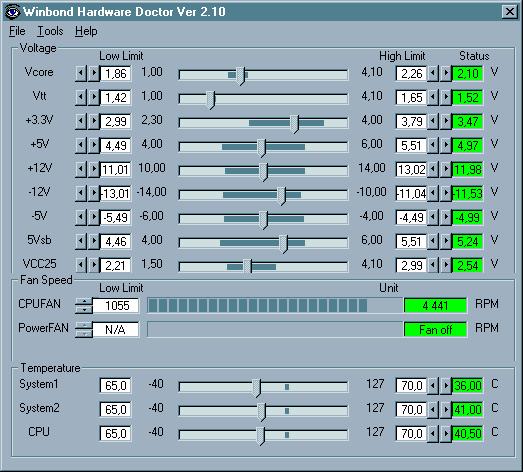Increase +12V low limit with right arrow
The width and height of the screenshot is (523, 472).
[x=94, y=169]
